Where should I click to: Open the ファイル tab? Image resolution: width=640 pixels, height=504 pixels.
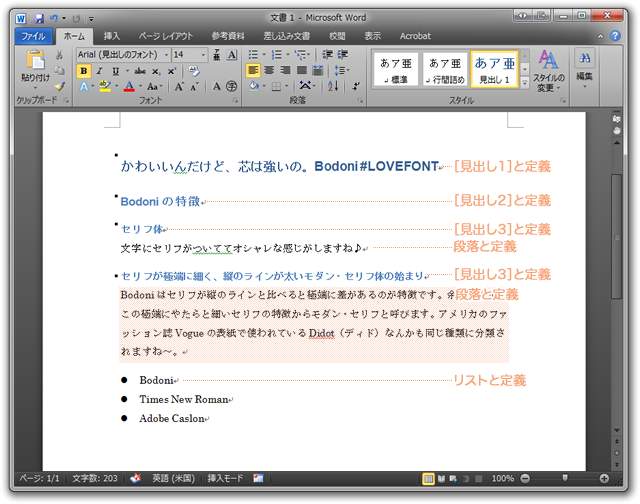click(x=33, y=36)
